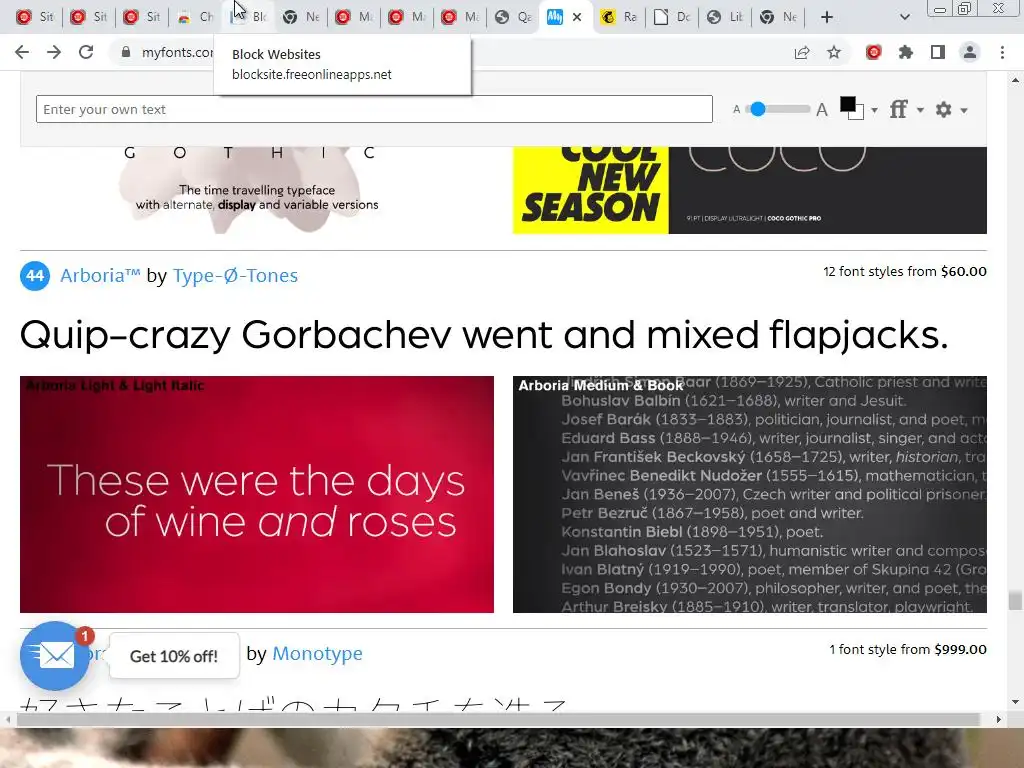Expand the gear settings dropdown arrow
This screenshot has height=768, width=1024.
click(x=964, y=110)
